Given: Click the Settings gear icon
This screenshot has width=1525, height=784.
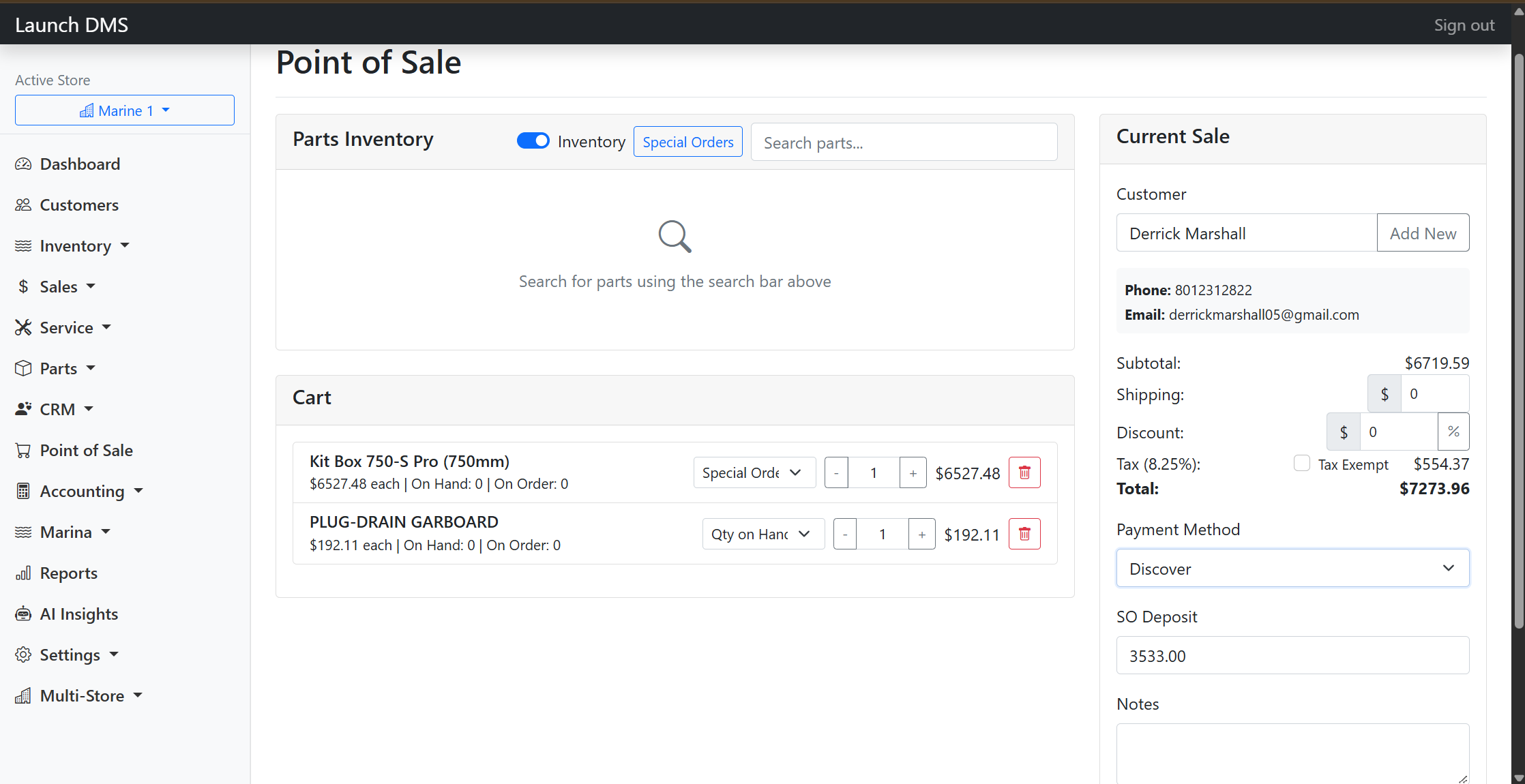Looking at the screenshot, I should point(23,655).
